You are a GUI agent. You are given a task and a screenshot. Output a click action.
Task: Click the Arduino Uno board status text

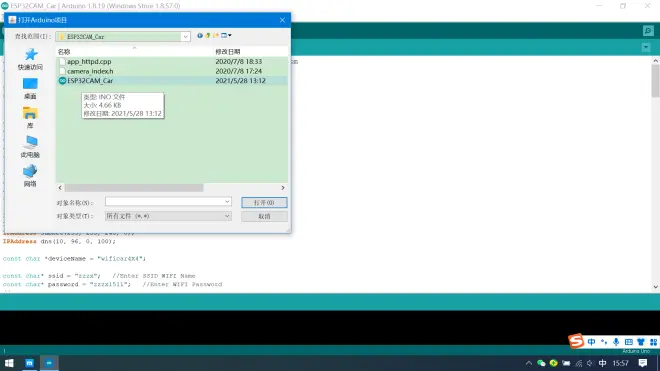coord(636,351)
